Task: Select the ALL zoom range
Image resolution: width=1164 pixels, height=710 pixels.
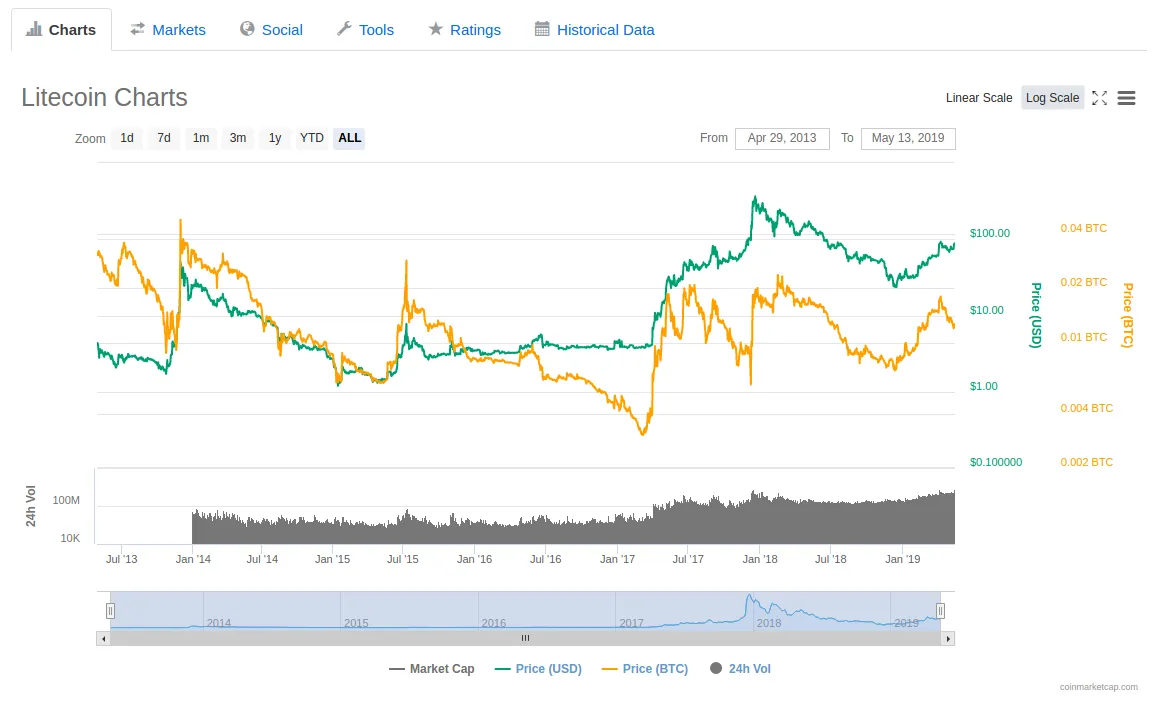Action: (349, 138)
